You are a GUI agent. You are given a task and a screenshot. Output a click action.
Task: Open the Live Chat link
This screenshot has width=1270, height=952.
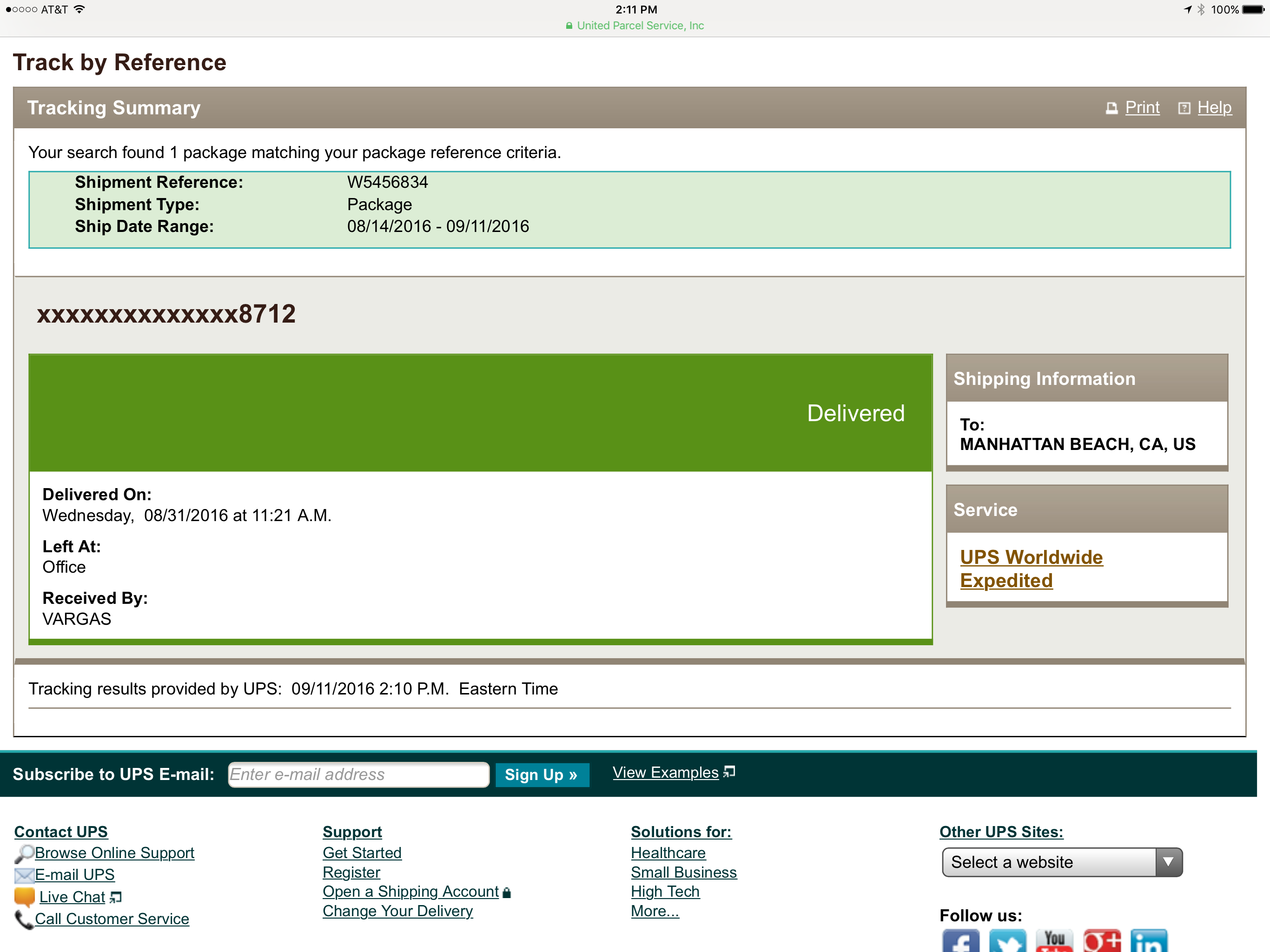[72, 897]
